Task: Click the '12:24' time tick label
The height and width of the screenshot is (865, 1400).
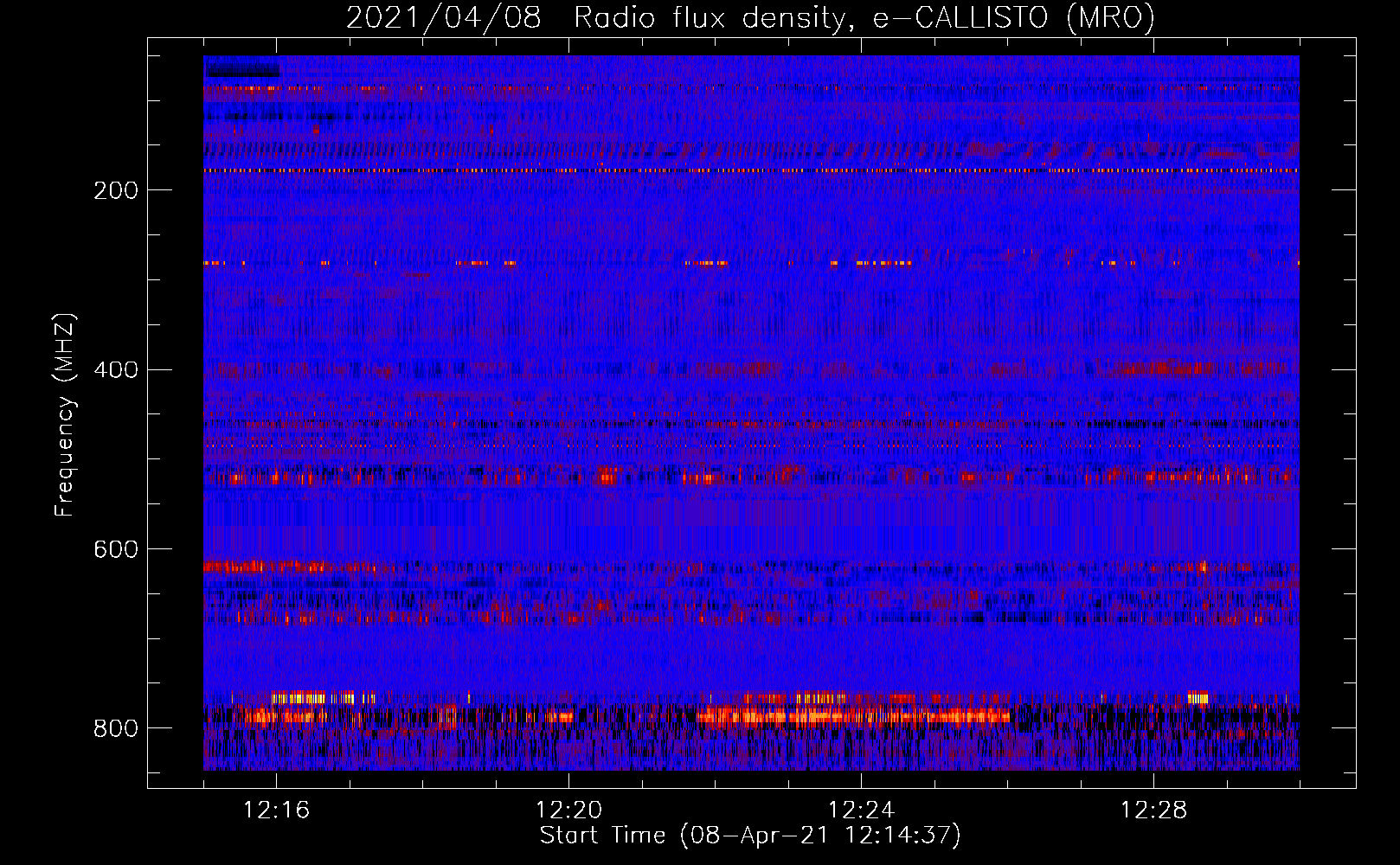Action: (x=861, y=811)
